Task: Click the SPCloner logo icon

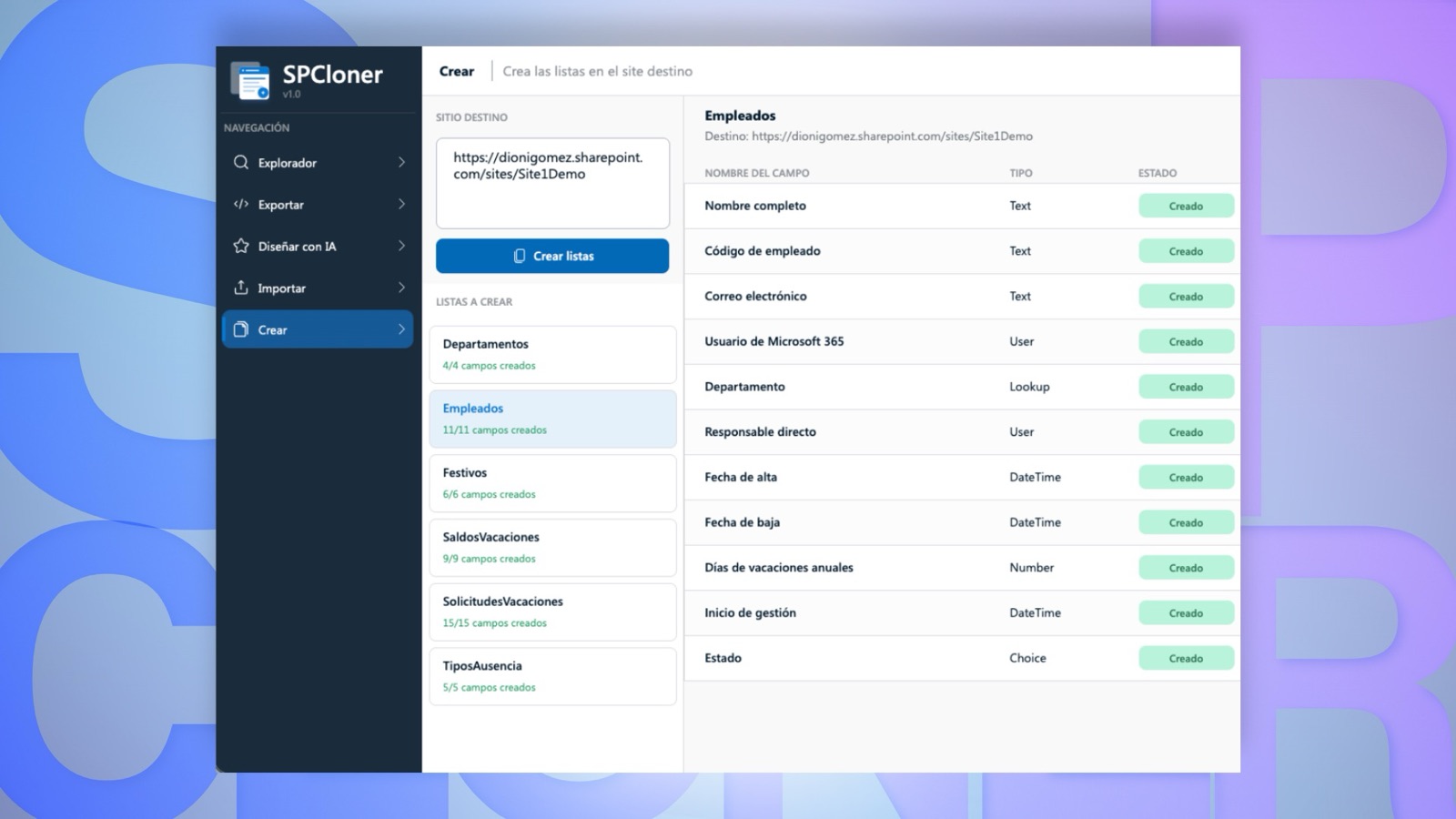Action: click(250, 80)
